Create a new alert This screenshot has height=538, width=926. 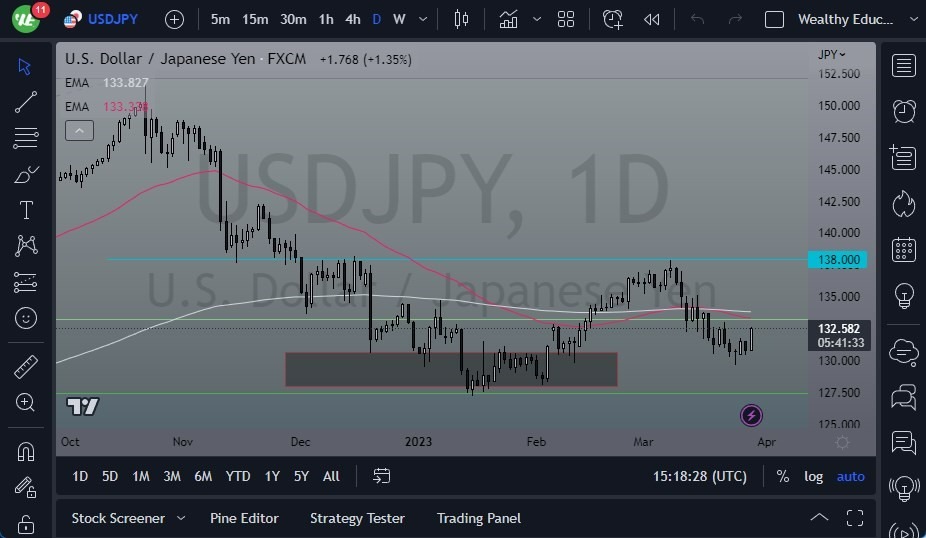coord(612,19)
